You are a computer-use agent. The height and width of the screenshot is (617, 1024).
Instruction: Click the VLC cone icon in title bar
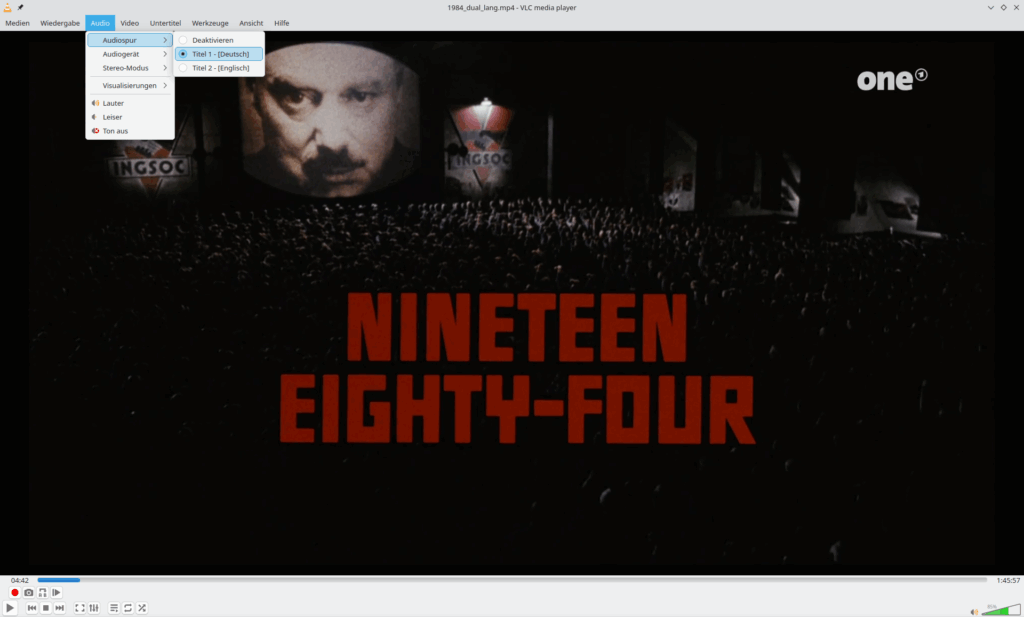click(7, 7)
